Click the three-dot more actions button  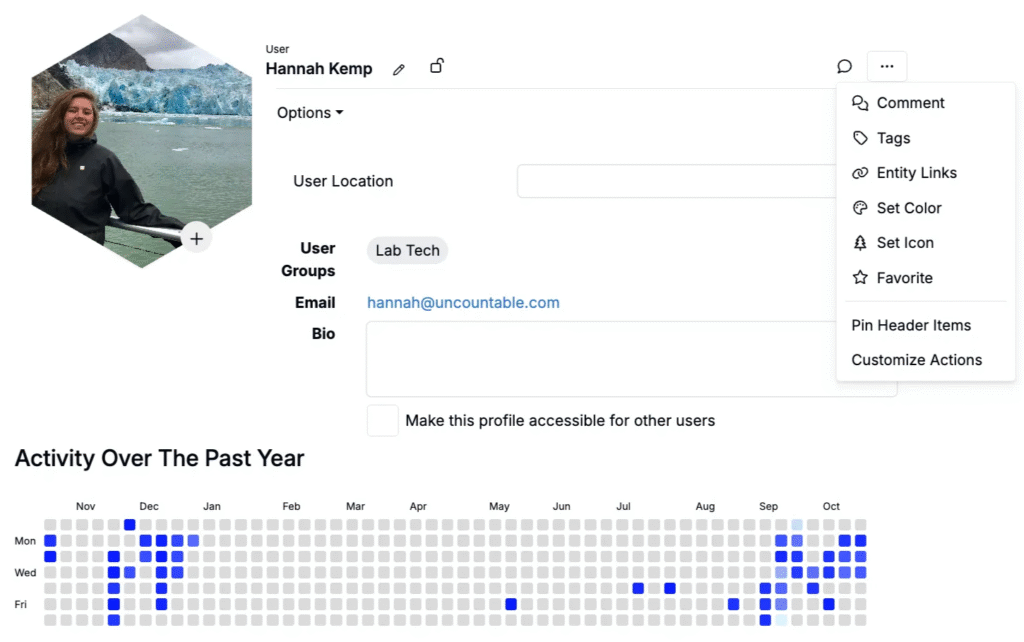pyautogui.click(x=887, y=67)
